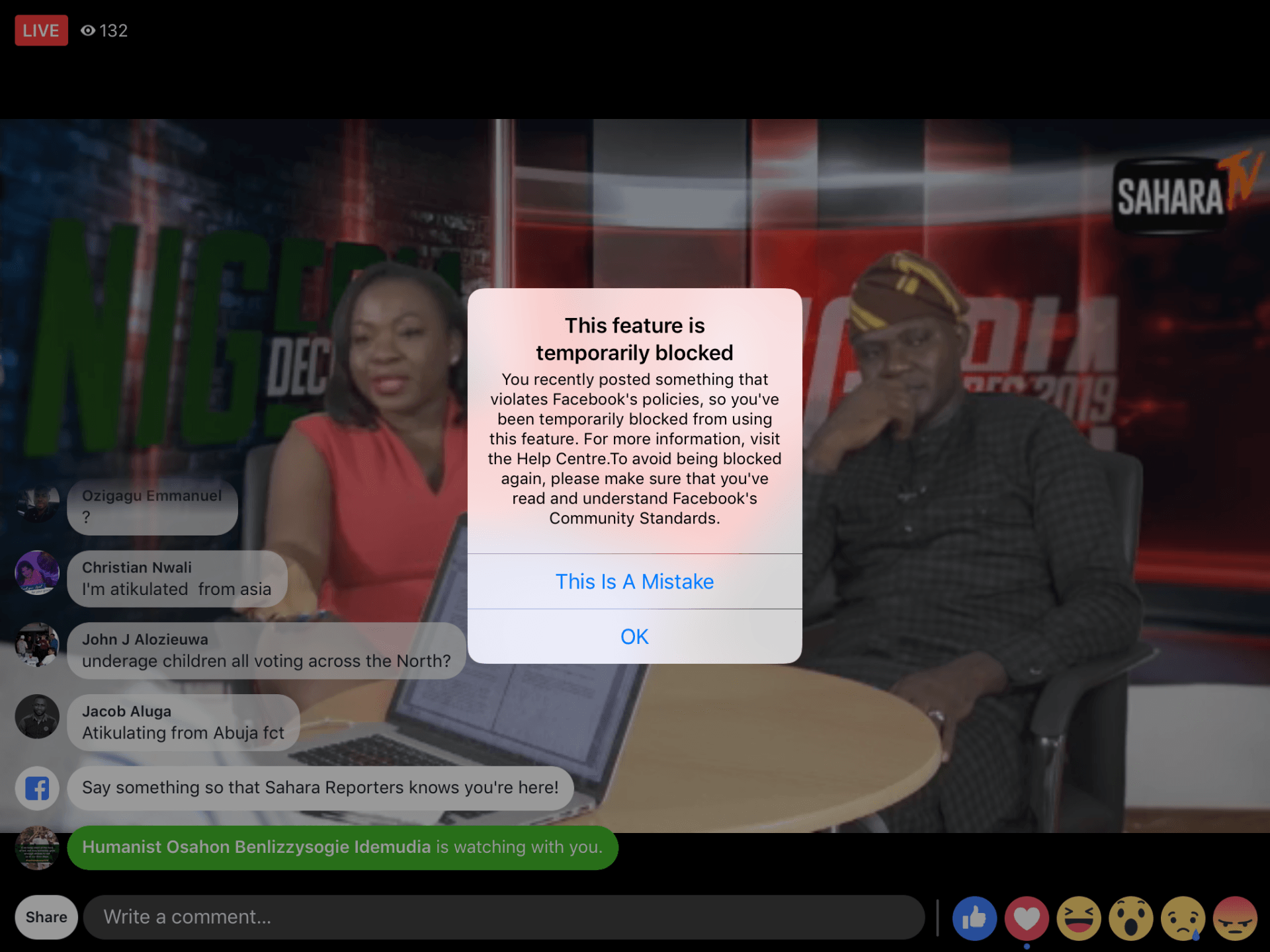Screen dimensions: 1270x952
Task: Tap the Like thumbs-up reaction
Action: [x=974, y=918]
